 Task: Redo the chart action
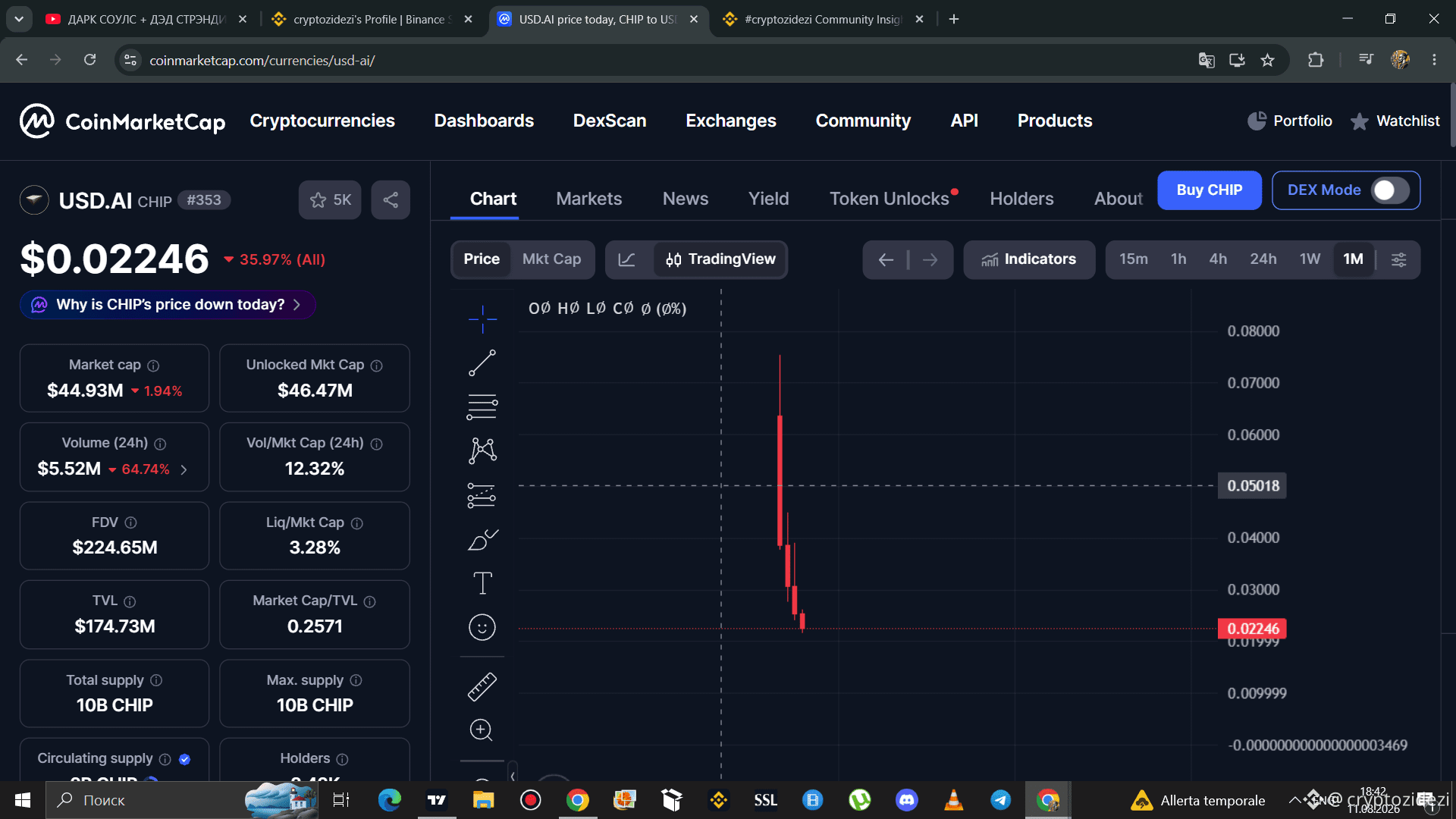(930, 260)
